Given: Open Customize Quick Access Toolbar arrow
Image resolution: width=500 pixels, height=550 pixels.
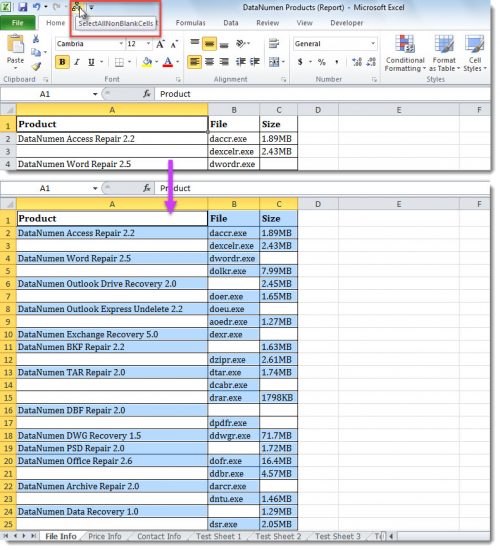Looking at the screenshot, I should (91, 7).
